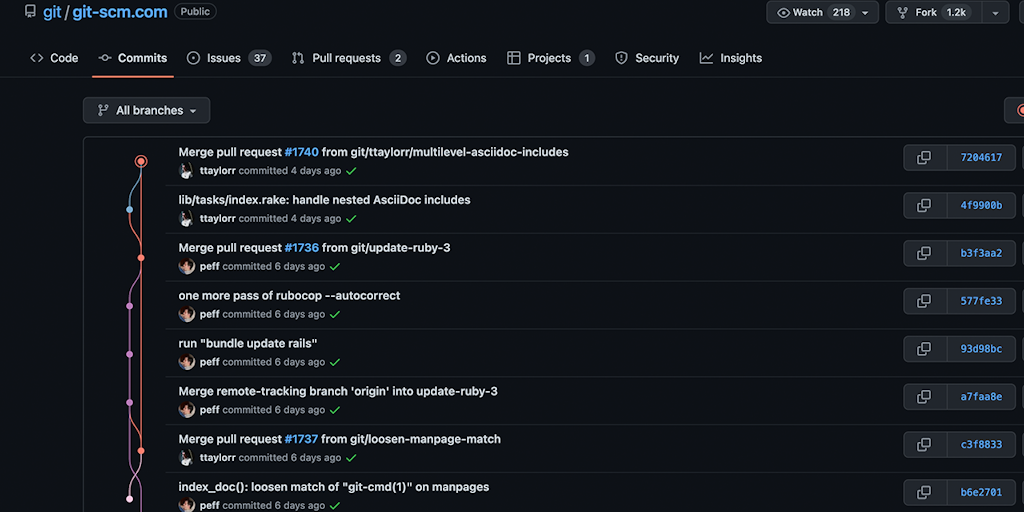The width and height of the screenshot is (1024, 512).
Task: Open the git-scm.com repository link
Action: [120, 12]
